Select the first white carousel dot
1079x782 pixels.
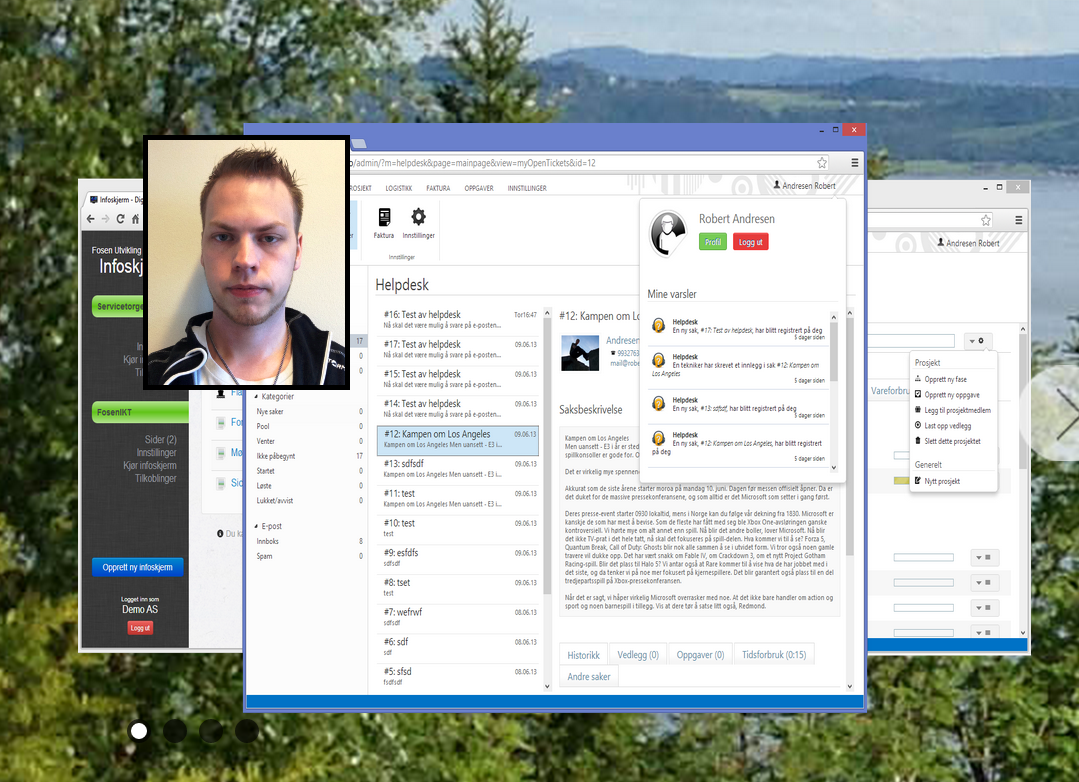tap(139, 731)
